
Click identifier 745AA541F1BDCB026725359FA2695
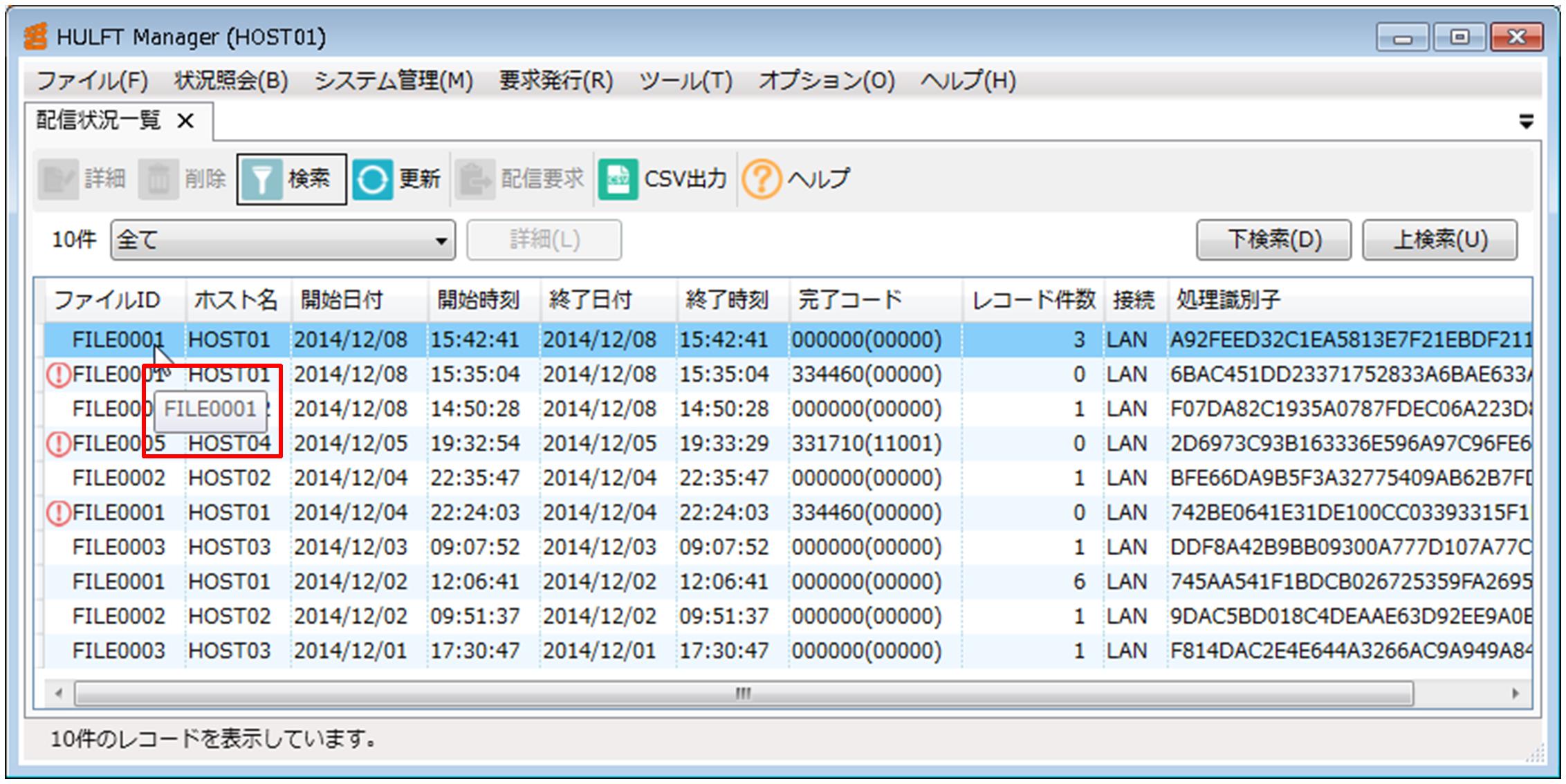point(1350,582)
